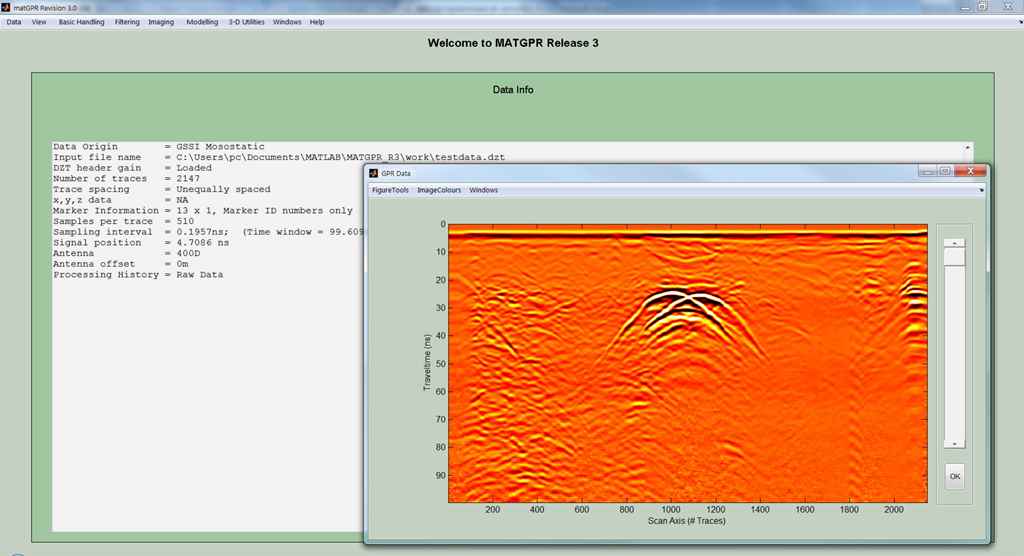Open FigureTools menu in GPR Data window
Image resolution: width=1024 pixels, height=556 pixels.
click(x=391, y=190)
